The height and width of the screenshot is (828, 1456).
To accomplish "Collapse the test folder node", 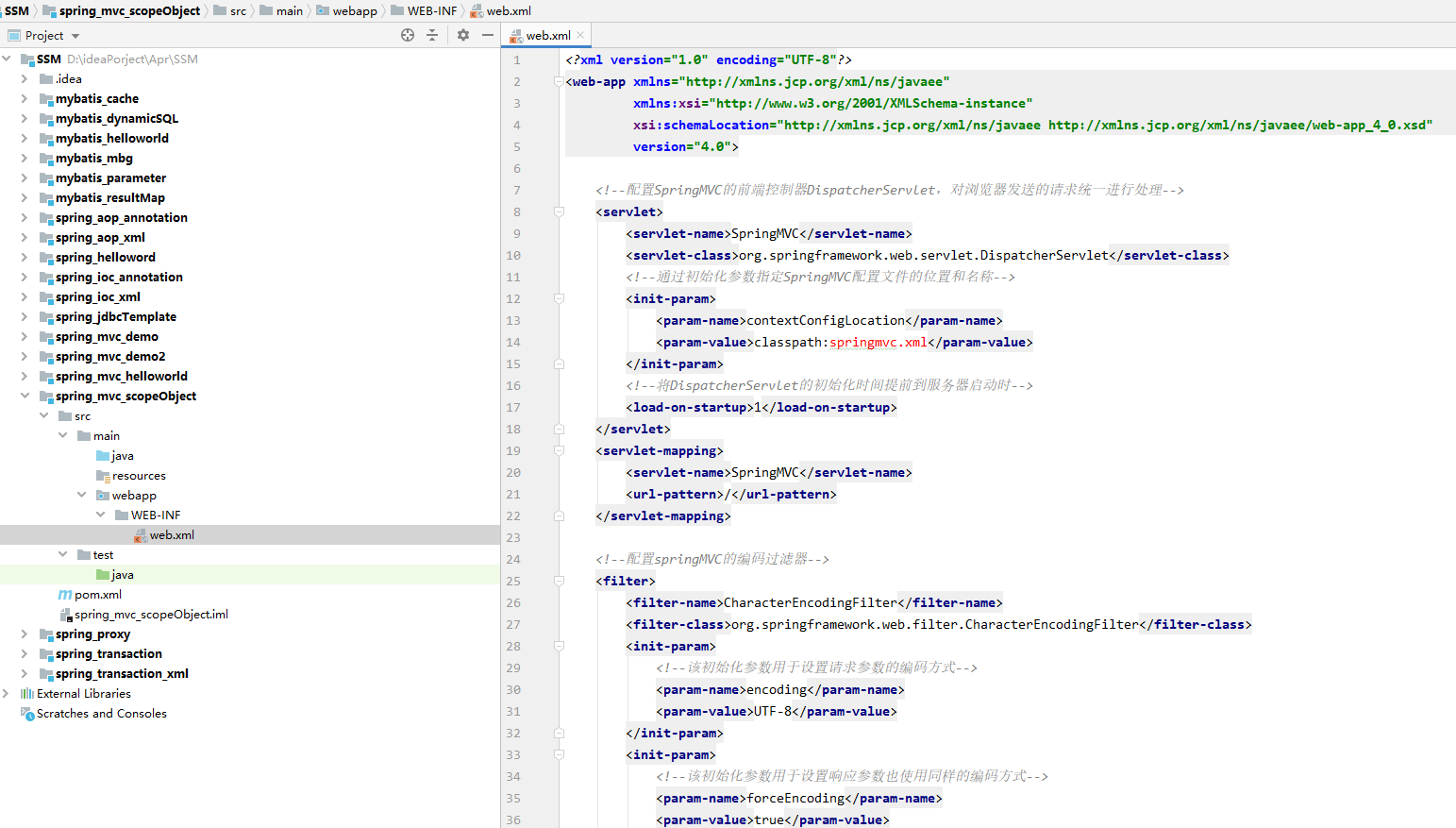I will (x=62, y=554).
